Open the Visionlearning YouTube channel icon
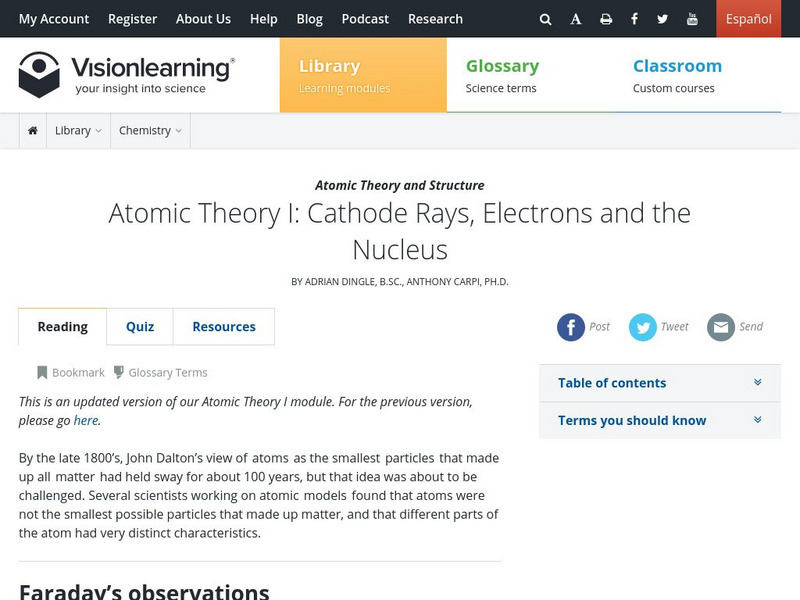The height and width of the screenshot is (600, 800). click(x=692, y=19)
